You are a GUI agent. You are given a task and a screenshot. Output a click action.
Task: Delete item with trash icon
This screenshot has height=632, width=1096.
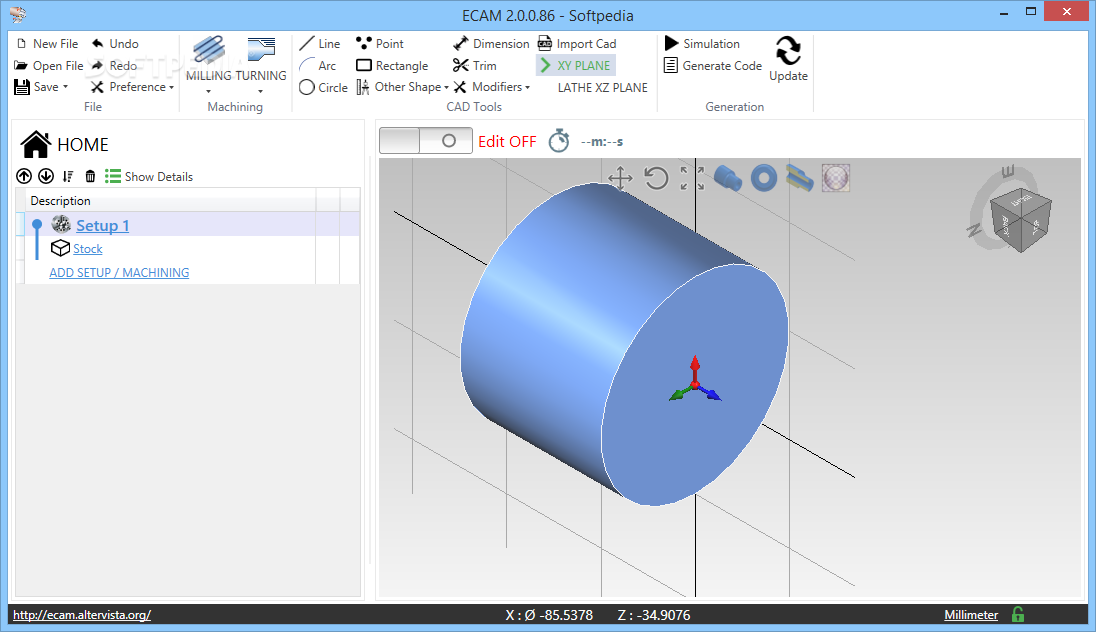point(90,176)
